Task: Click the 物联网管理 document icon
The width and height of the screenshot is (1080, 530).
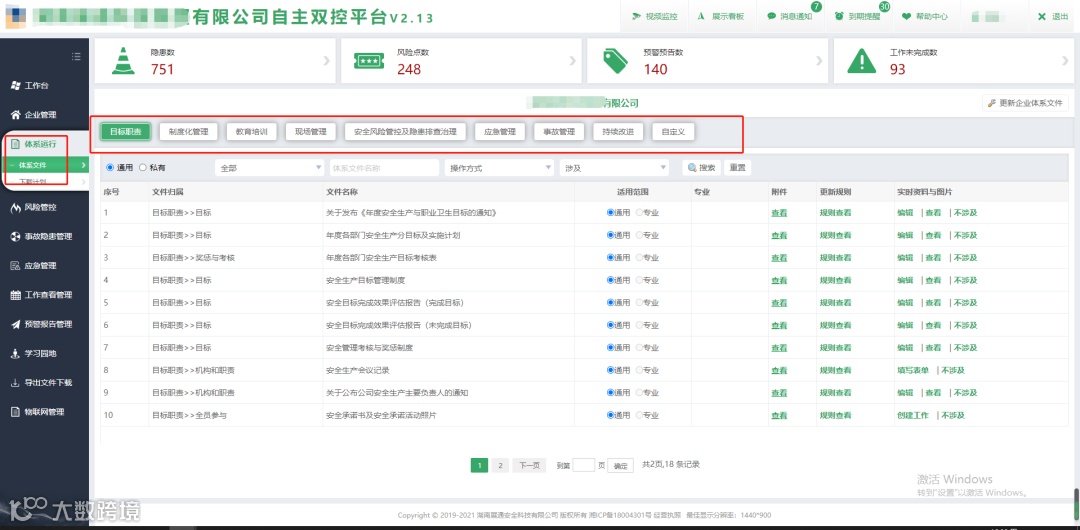Action: click(x=15, y=412)
